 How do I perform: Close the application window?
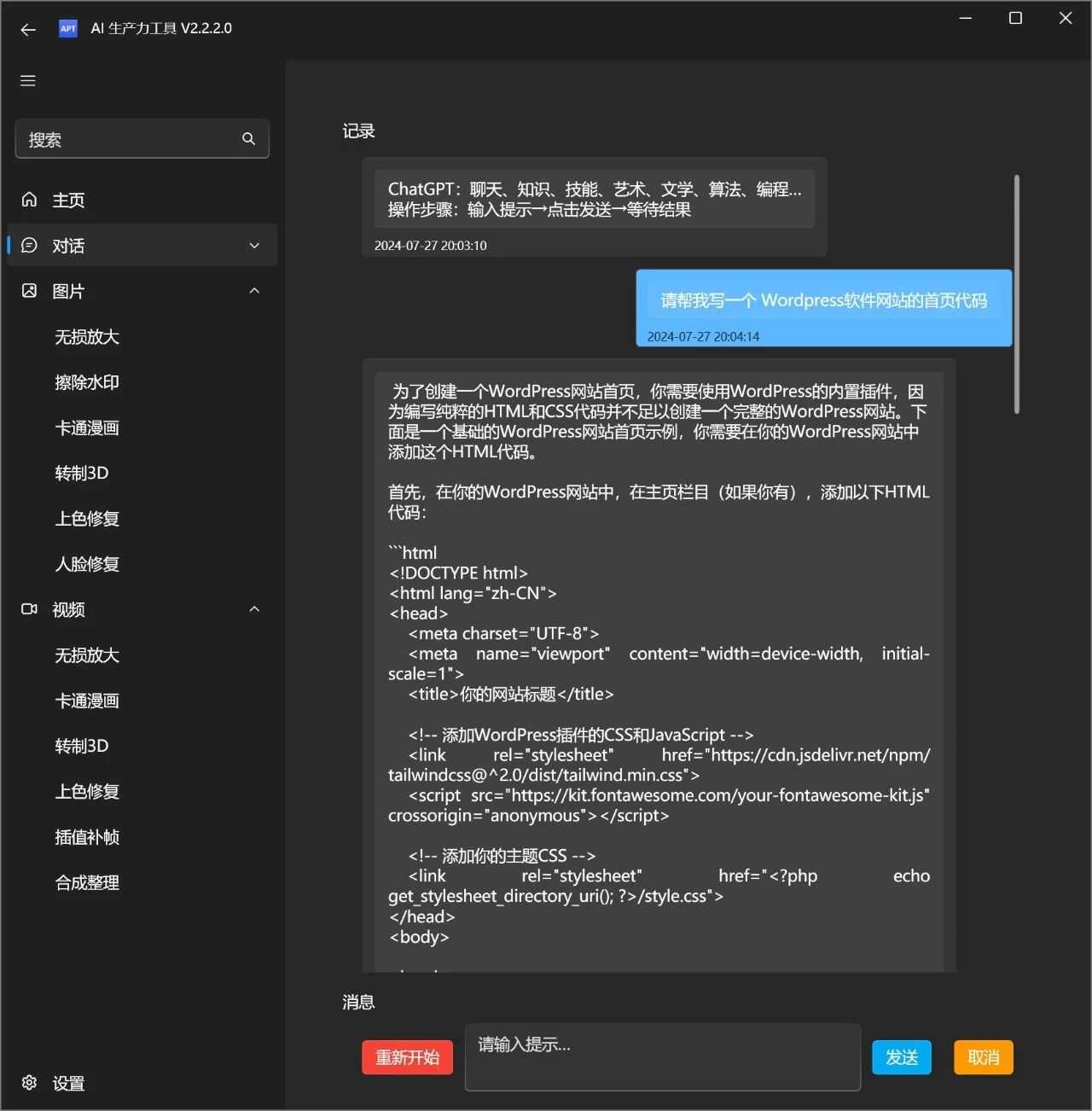pyautogui.click(x=1066, y=18)
